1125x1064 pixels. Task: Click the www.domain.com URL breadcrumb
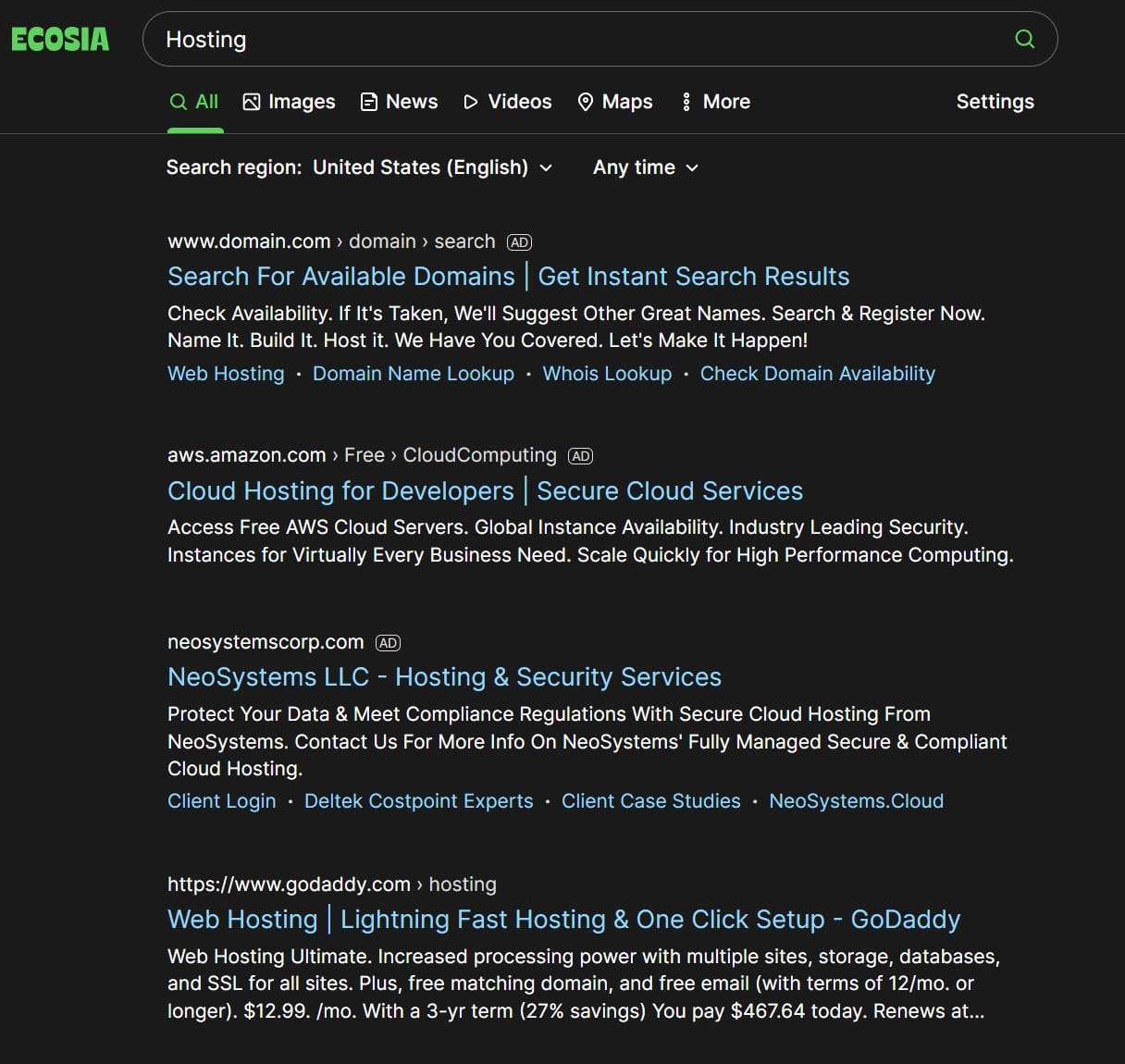(331, 241)
